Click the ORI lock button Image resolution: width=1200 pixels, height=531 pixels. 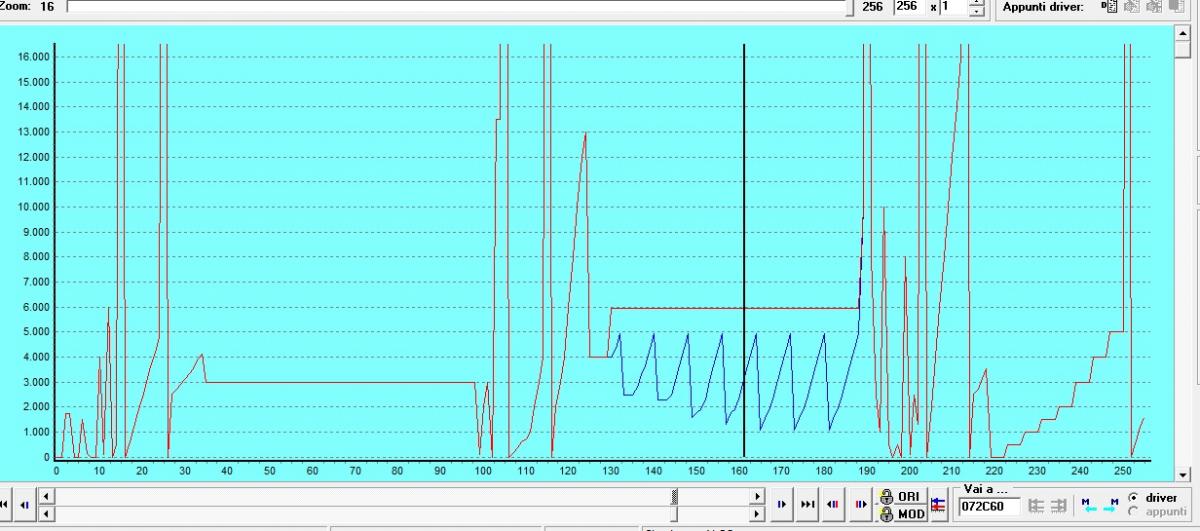coord(899,497)
